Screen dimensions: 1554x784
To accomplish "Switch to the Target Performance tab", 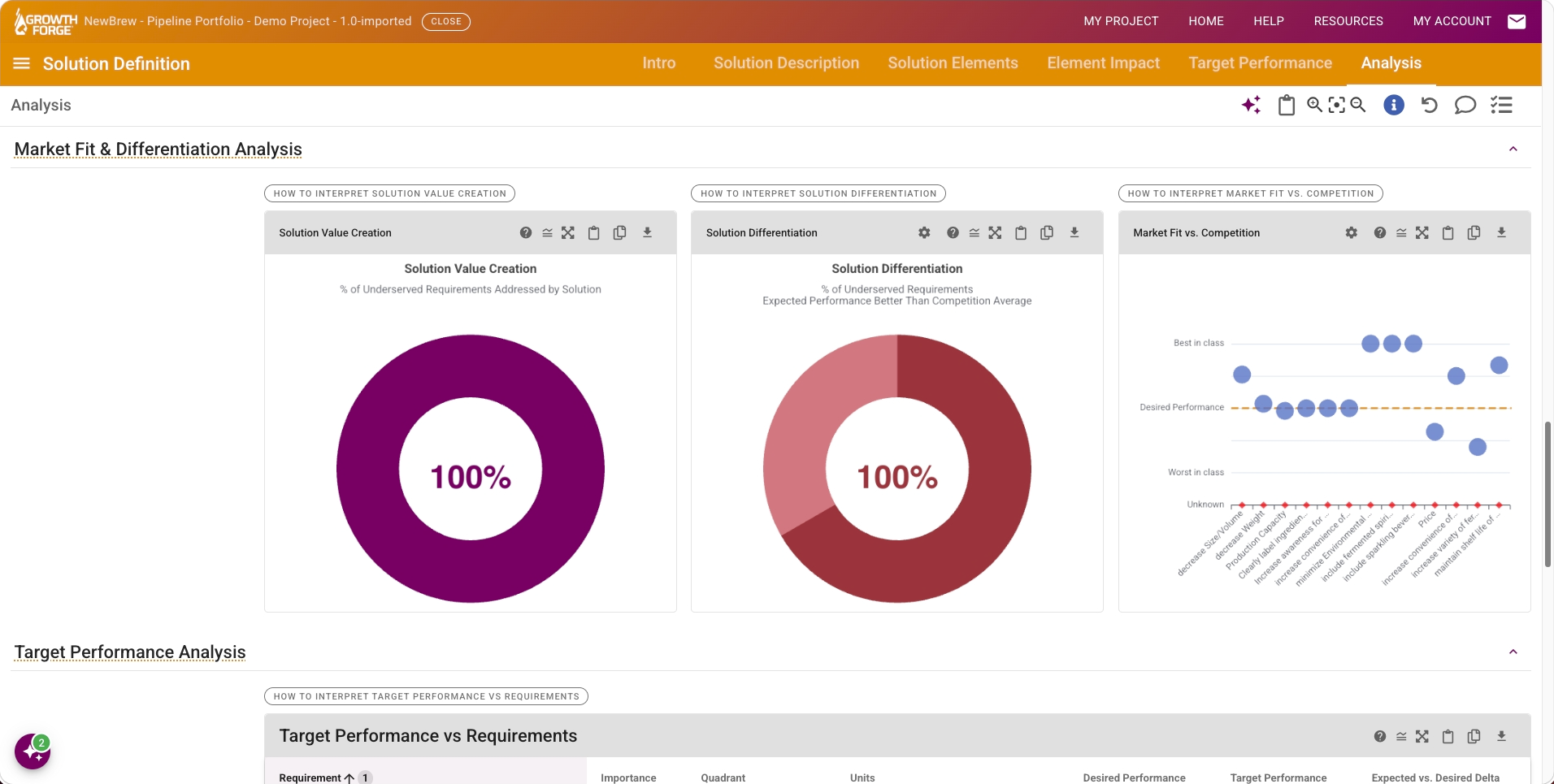I will [x=1261, y=63].
